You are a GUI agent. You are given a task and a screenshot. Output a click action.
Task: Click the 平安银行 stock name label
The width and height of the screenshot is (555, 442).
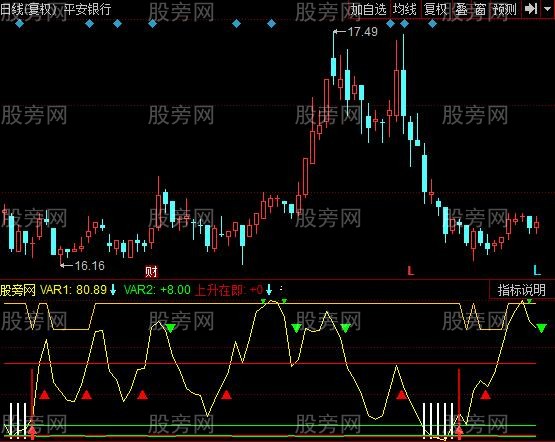click(87, 9)
